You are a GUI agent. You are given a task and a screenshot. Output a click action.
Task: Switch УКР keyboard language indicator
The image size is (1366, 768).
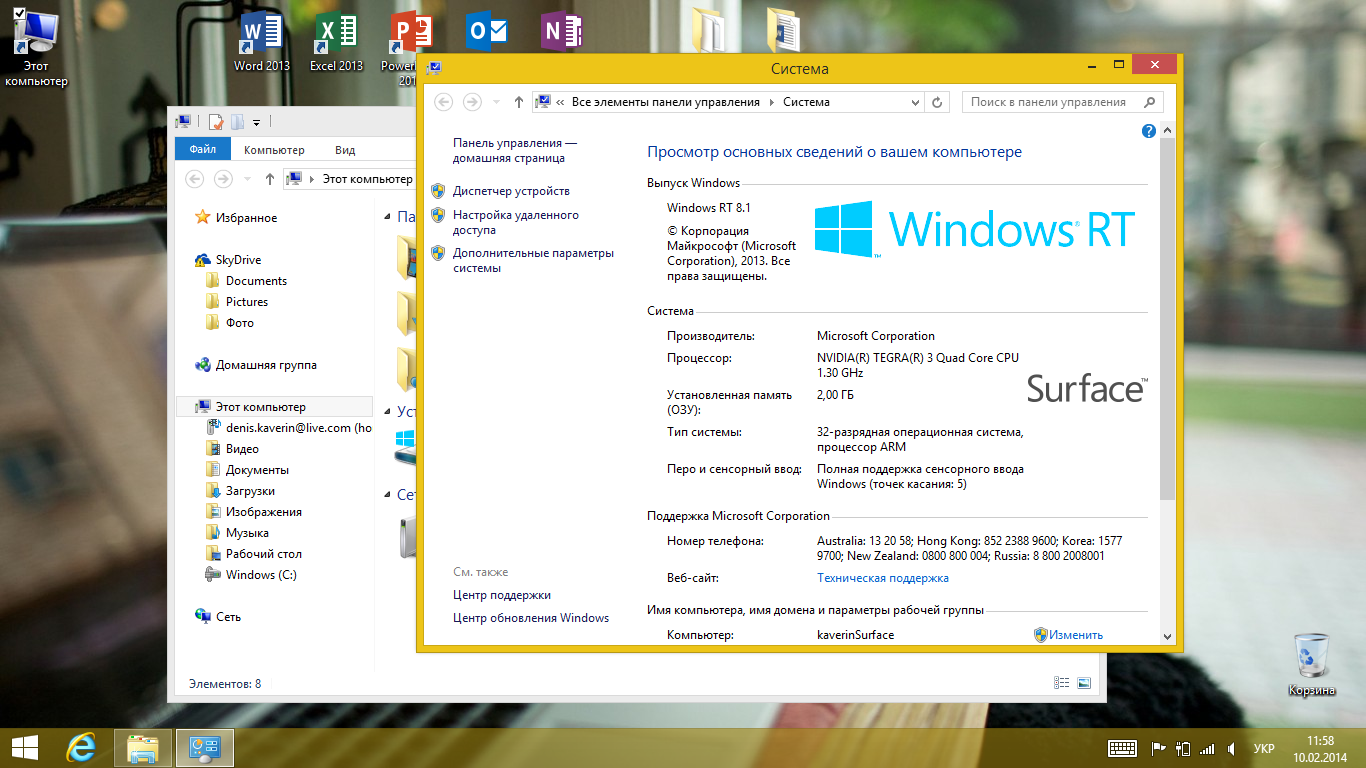coord(1264,748)
